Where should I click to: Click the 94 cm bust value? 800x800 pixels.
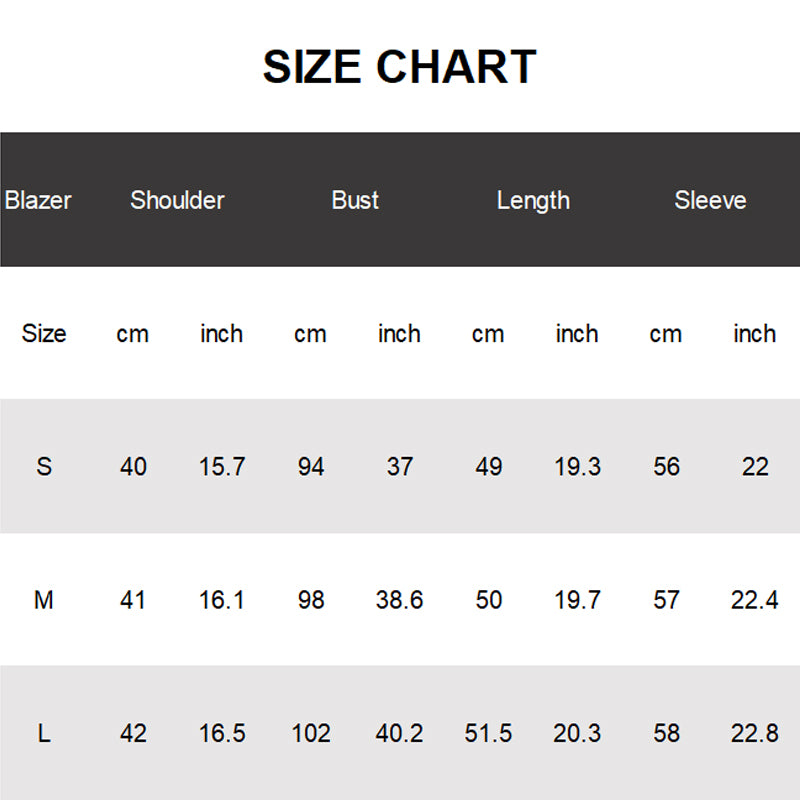point(311,466)
